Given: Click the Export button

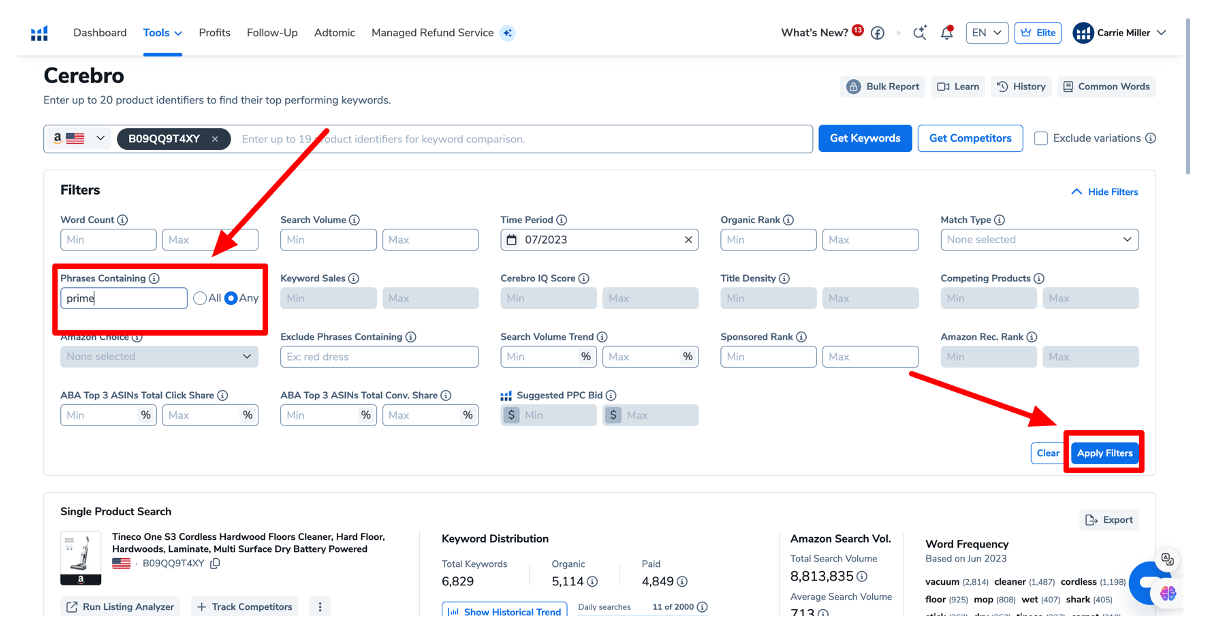Looking at the screenshot, I should (1109, 520).
